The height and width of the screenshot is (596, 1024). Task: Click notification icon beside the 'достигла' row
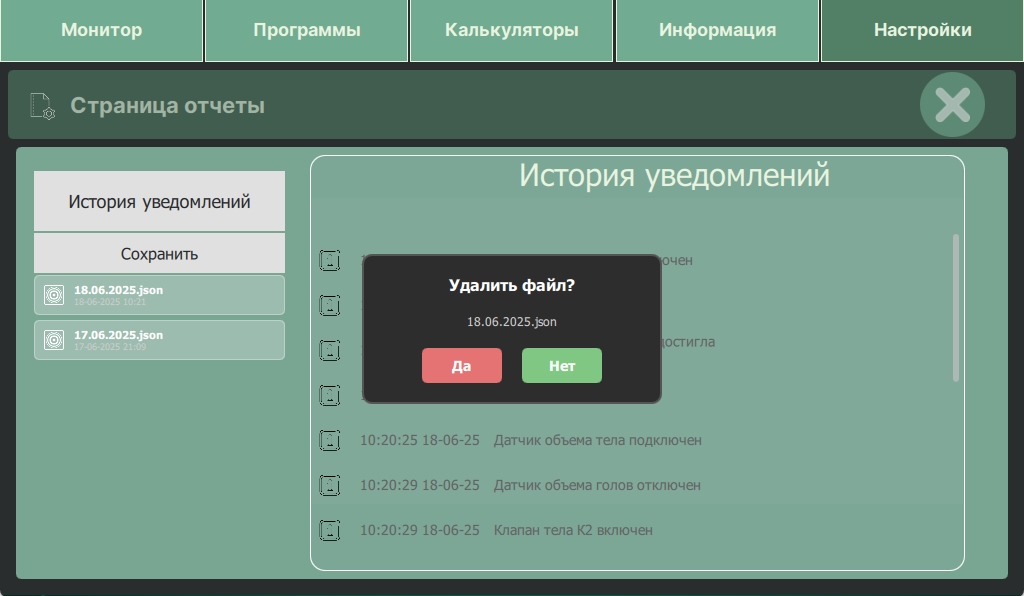tap(330, 350)
